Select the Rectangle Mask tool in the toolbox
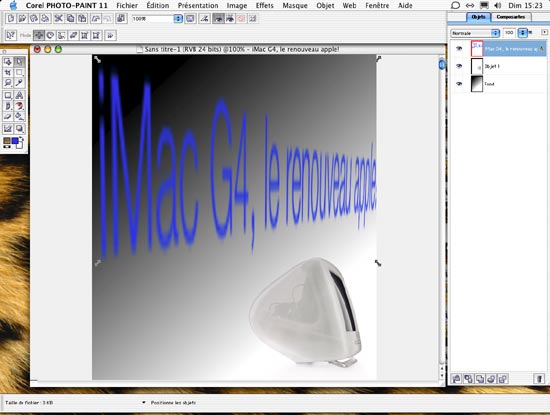Screen dimensions: 550x415 click(x=19, y=72)
